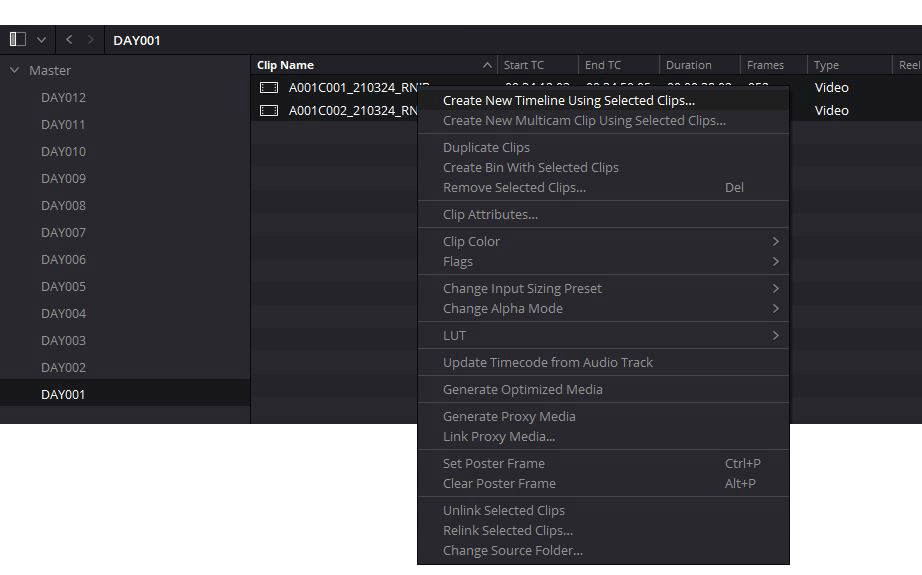Open the panel layout dropdown chevron
Viewport: 922px width, 575px height.
tap(41, 39)
